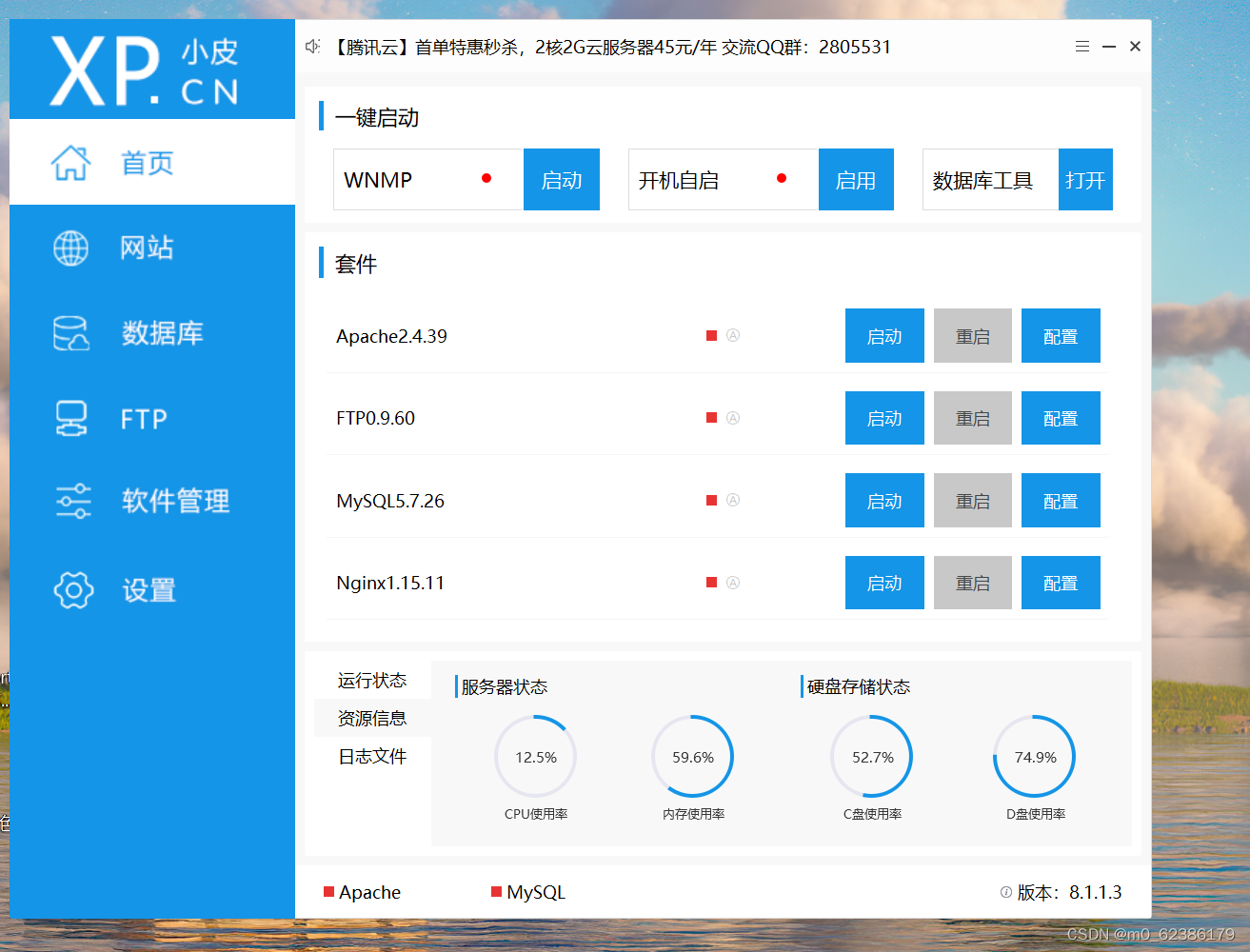
Task: Open the 首页 home page
Action: pyautogui.click(x=152, y=162)
